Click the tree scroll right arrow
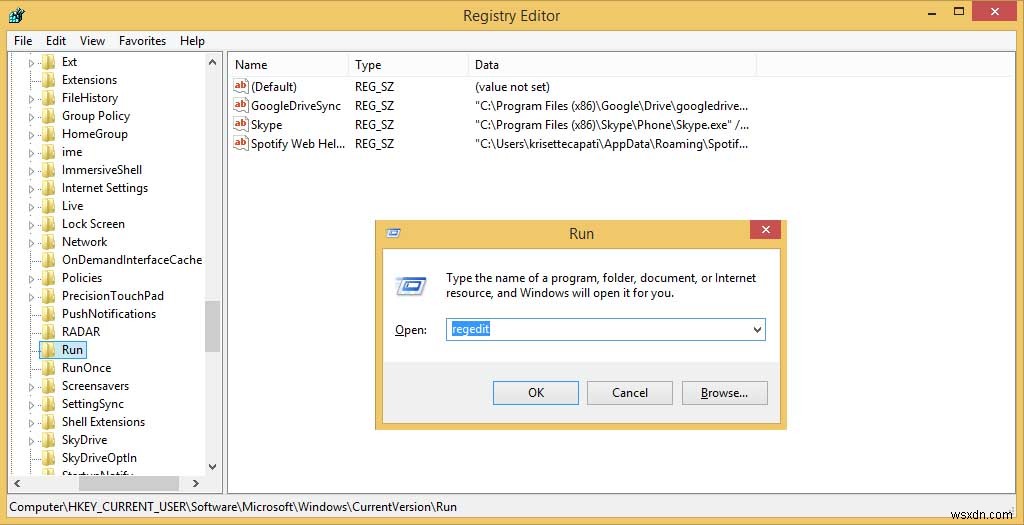The image size is (1024, 525). pos(196,484)
